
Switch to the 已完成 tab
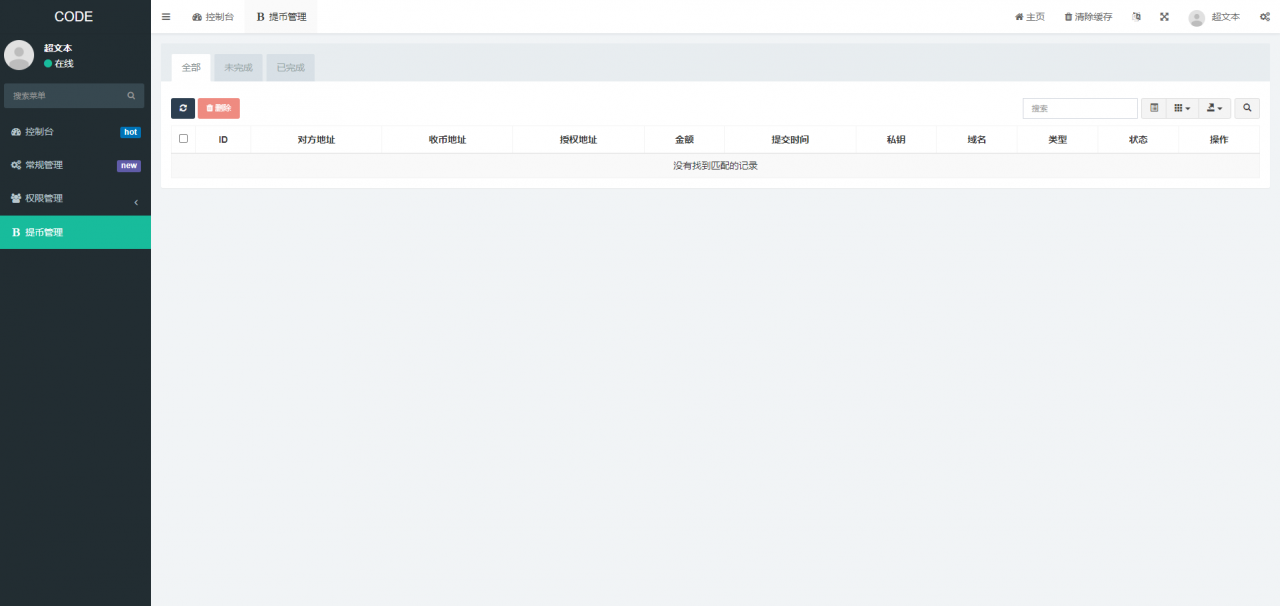pos(290,68)
